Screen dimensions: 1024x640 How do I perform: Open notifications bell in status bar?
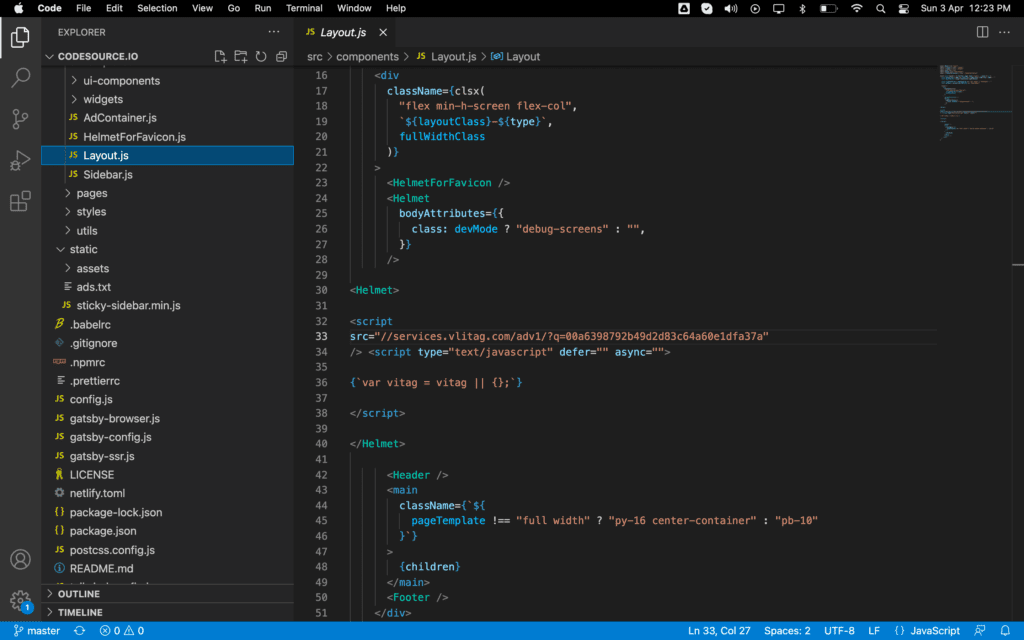(x=1005, y=631)
